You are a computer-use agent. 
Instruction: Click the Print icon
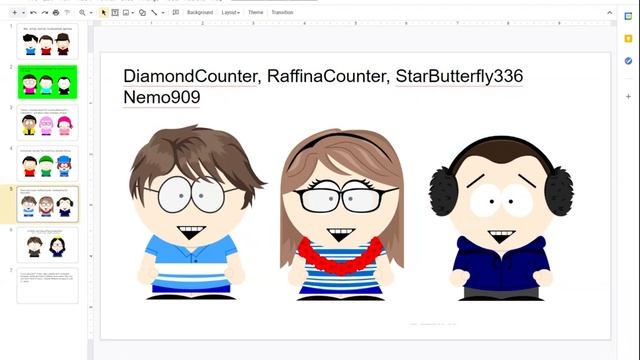coord(56,13)
